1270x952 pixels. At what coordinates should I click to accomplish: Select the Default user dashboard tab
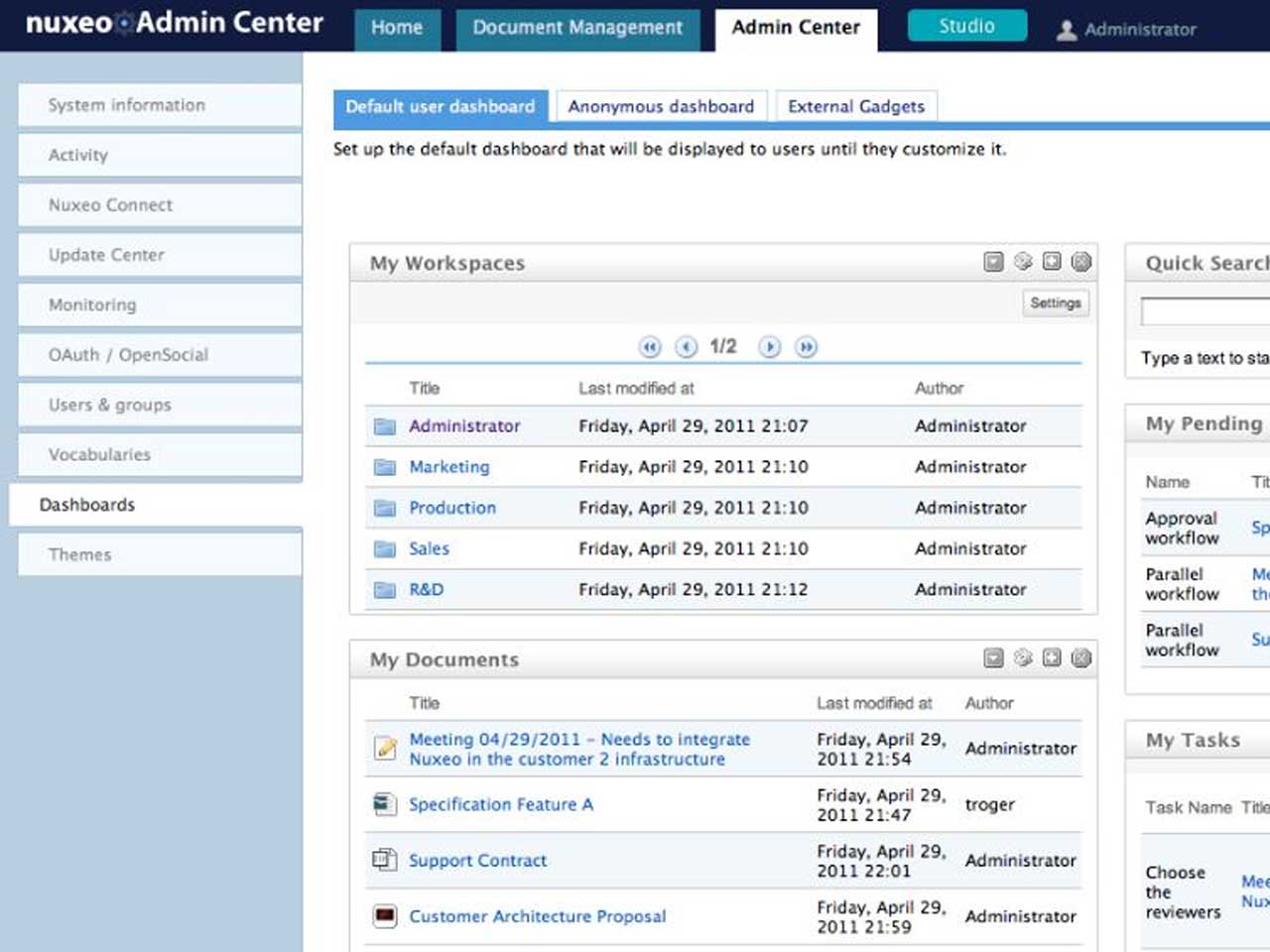pyautogui.click(x=441, y=106)
